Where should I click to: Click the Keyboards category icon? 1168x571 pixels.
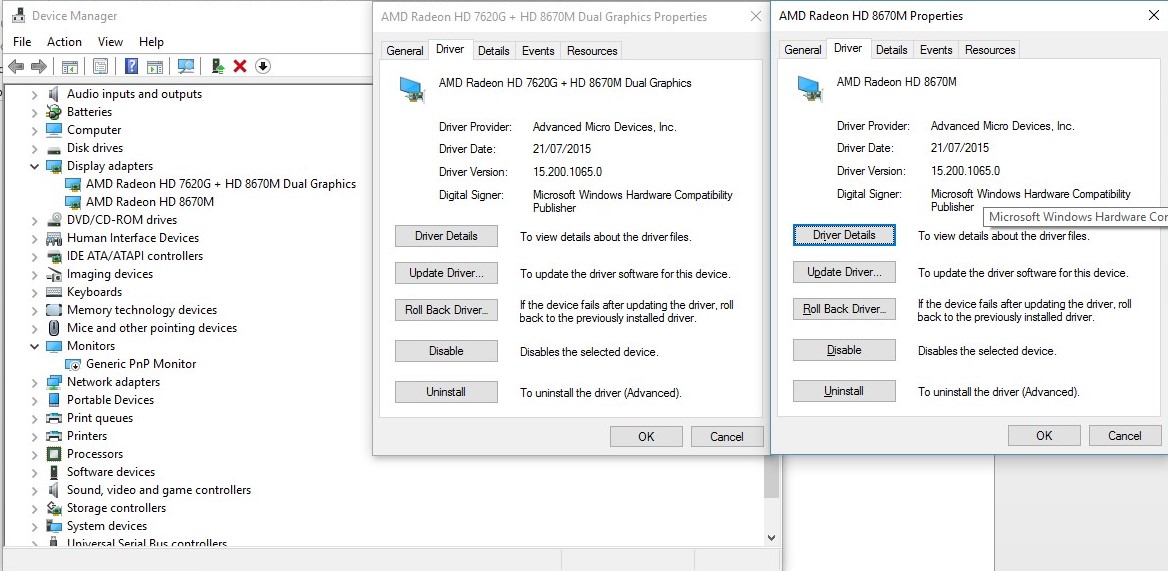tap(54, 292)
